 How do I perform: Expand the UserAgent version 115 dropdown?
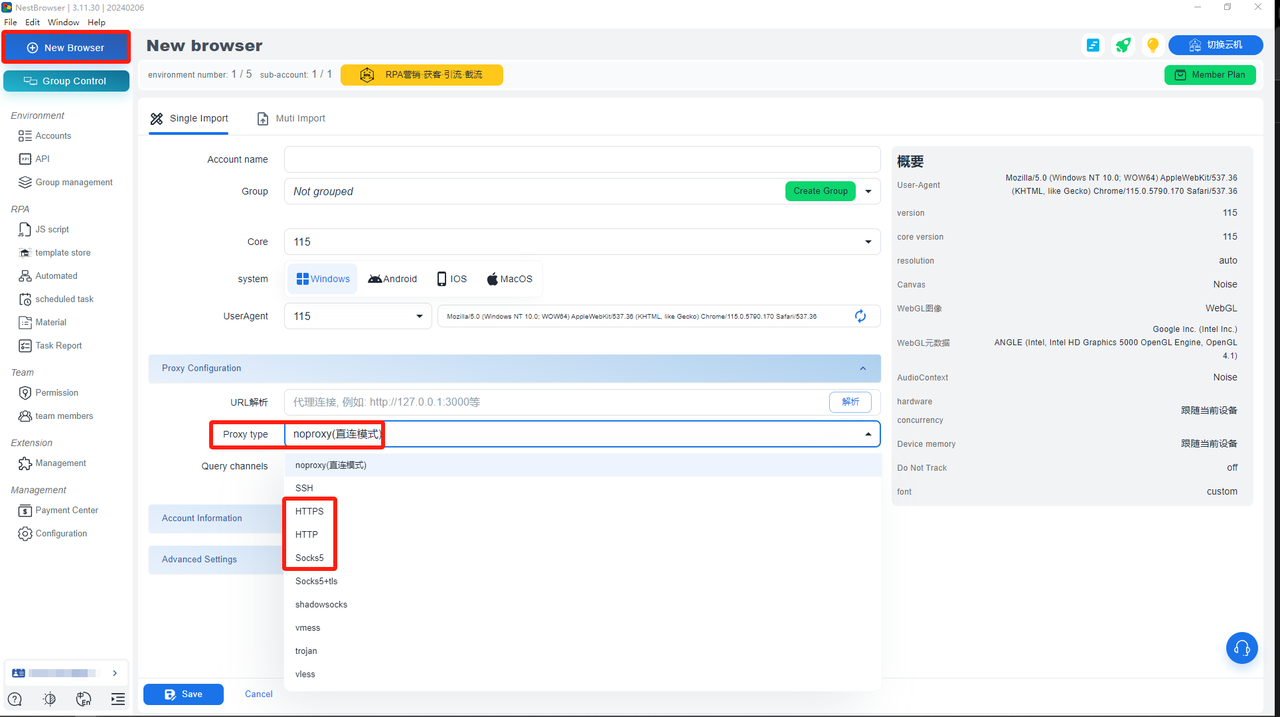(358, 316)
